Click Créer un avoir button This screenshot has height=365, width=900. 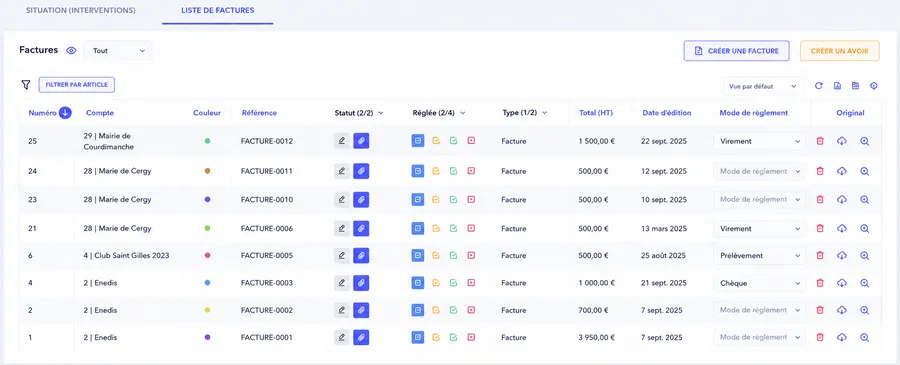tap(840, 51)
